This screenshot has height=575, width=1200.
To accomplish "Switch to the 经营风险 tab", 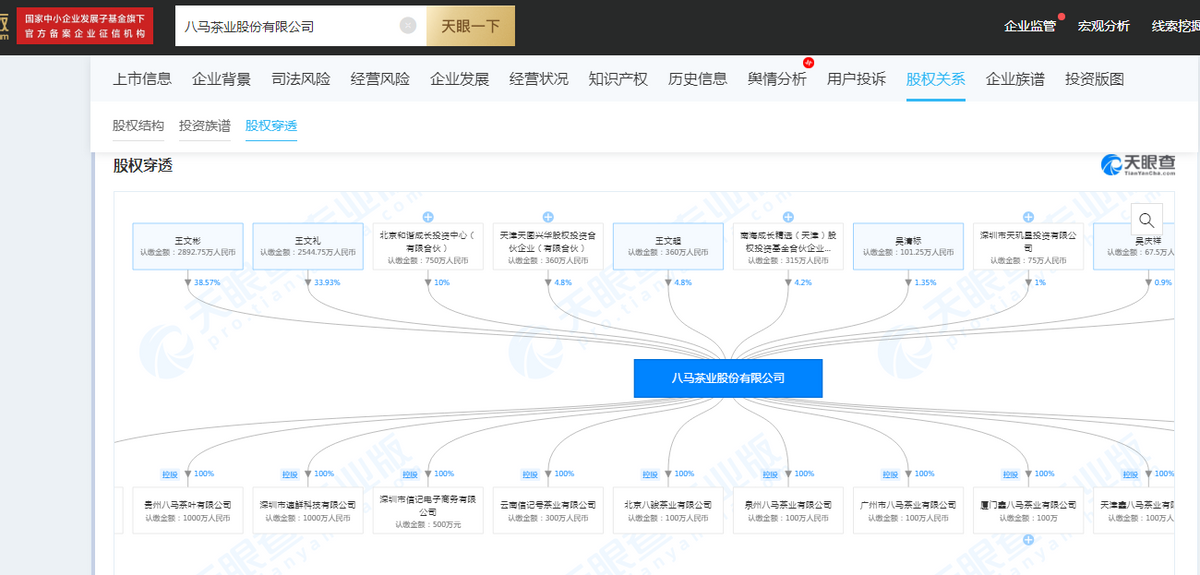I will click(380, 79).
